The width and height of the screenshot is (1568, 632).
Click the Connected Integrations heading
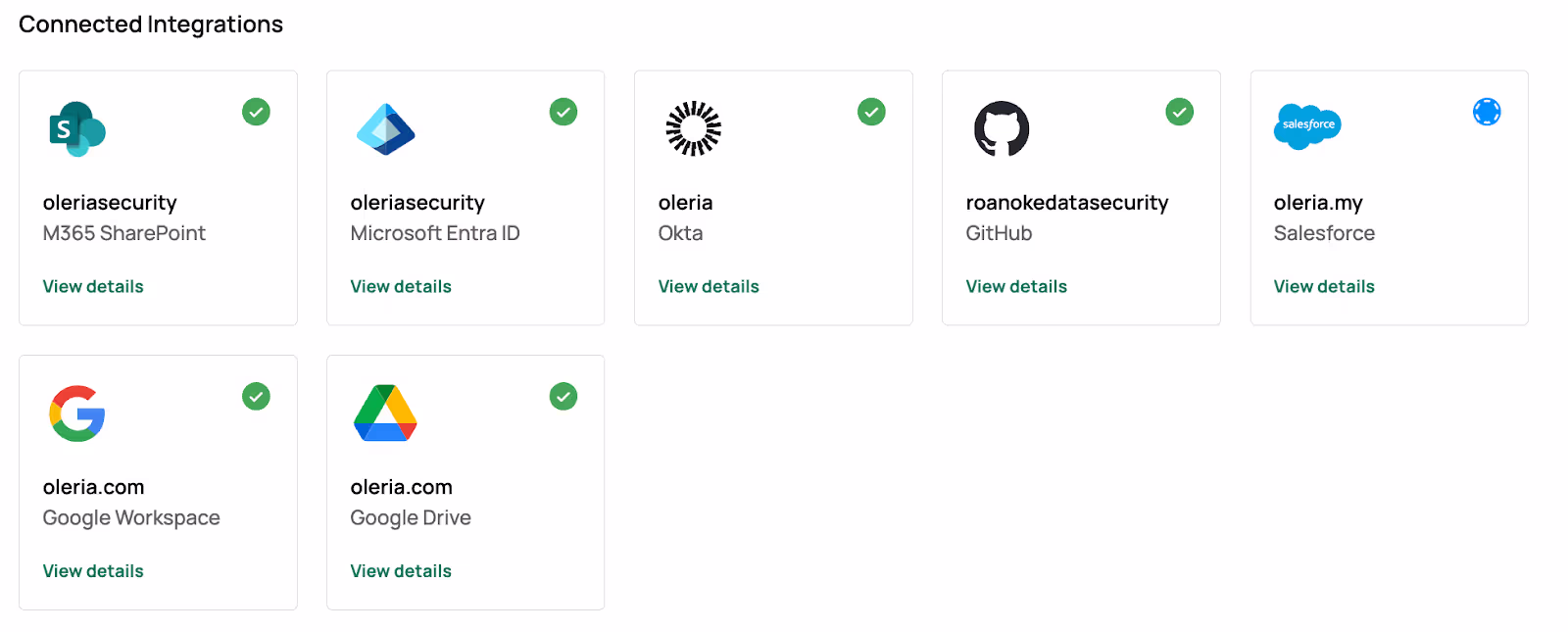coord(151,24)
